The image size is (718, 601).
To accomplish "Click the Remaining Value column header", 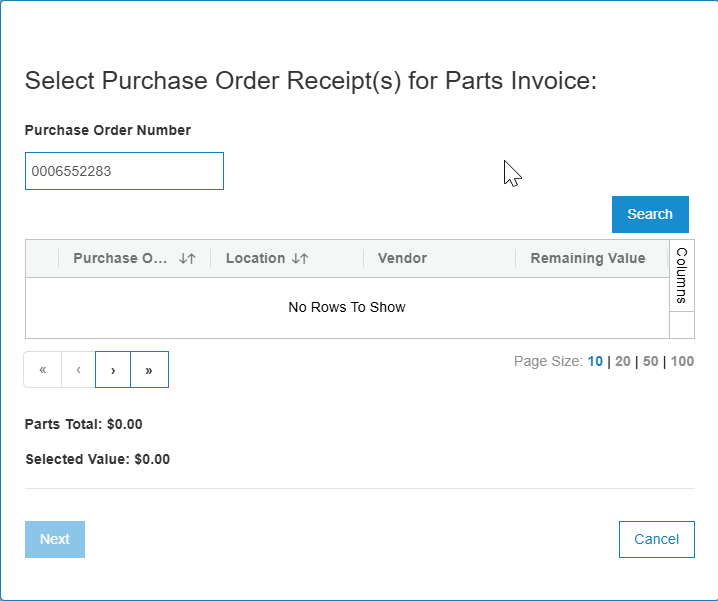I will 588,258.
